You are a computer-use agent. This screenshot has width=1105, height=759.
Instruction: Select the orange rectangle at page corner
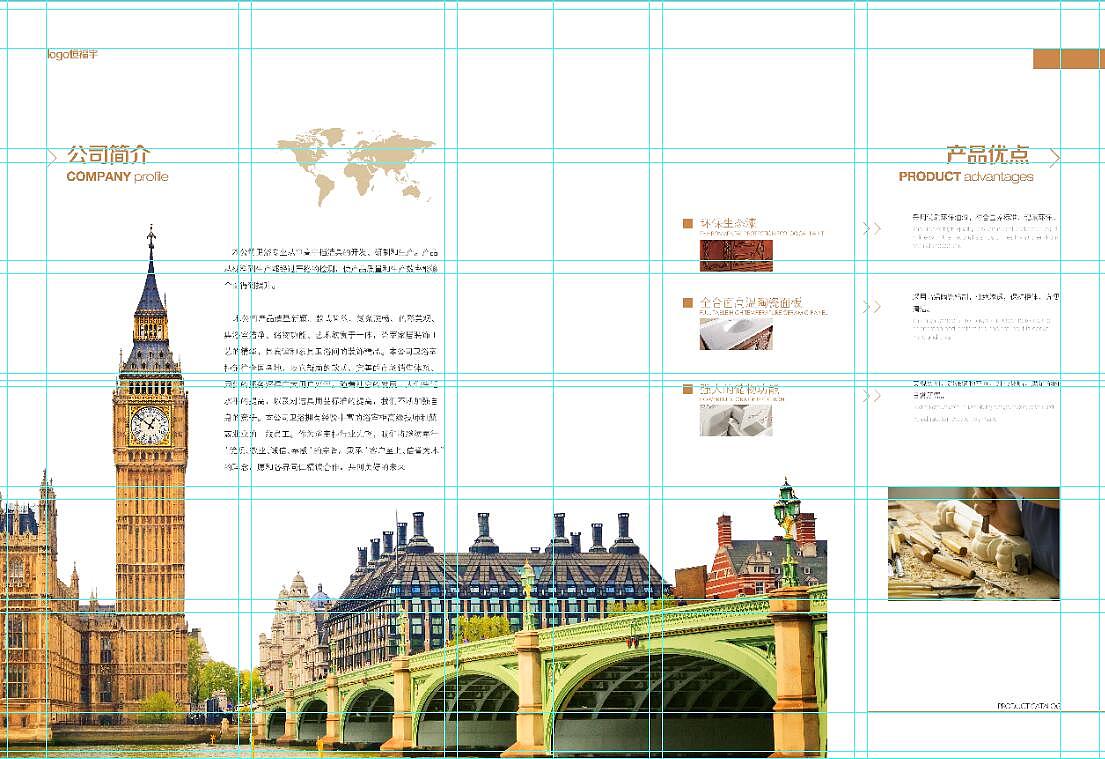point(1069,58)
